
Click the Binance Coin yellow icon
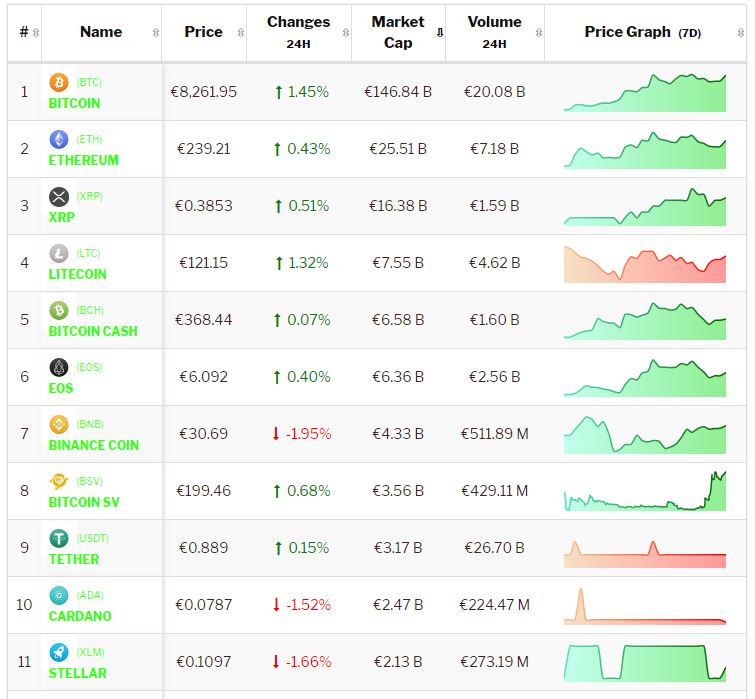point(58,425)
